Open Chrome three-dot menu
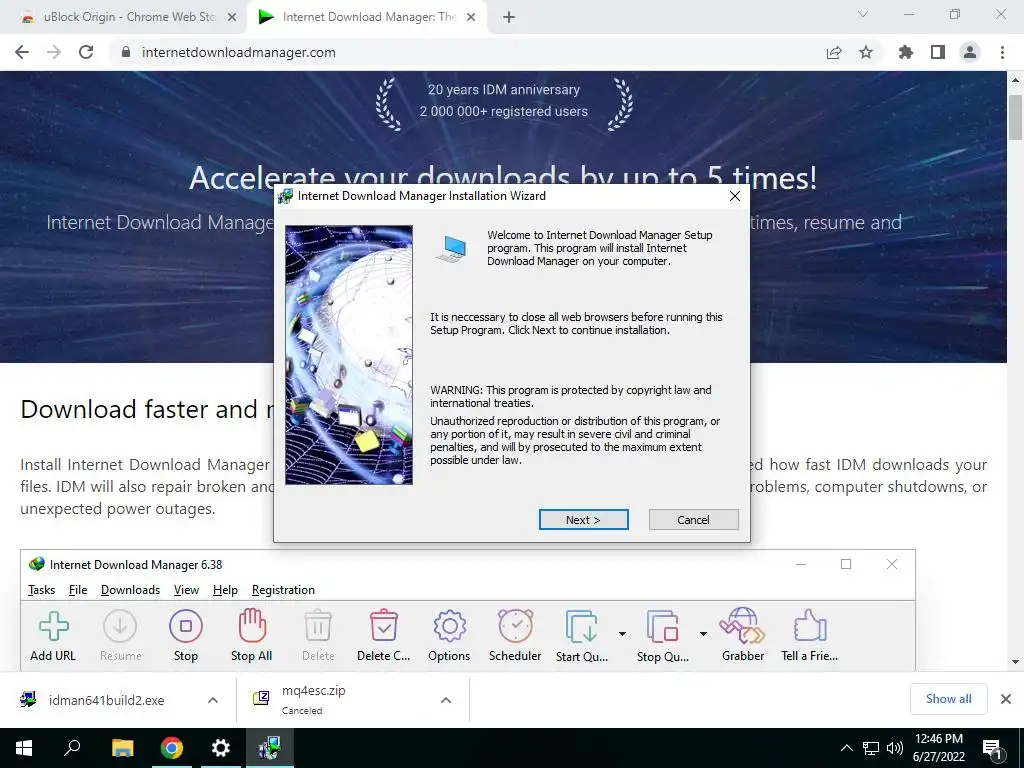 point(1002,52)
